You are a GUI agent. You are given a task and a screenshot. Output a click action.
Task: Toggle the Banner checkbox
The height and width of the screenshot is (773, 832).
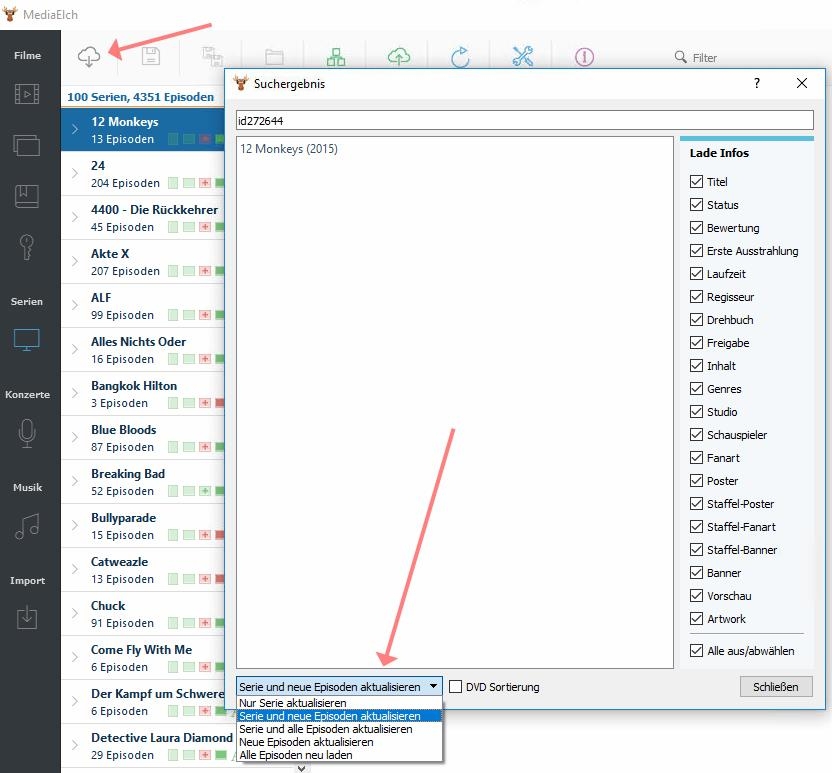pos(696,572)
